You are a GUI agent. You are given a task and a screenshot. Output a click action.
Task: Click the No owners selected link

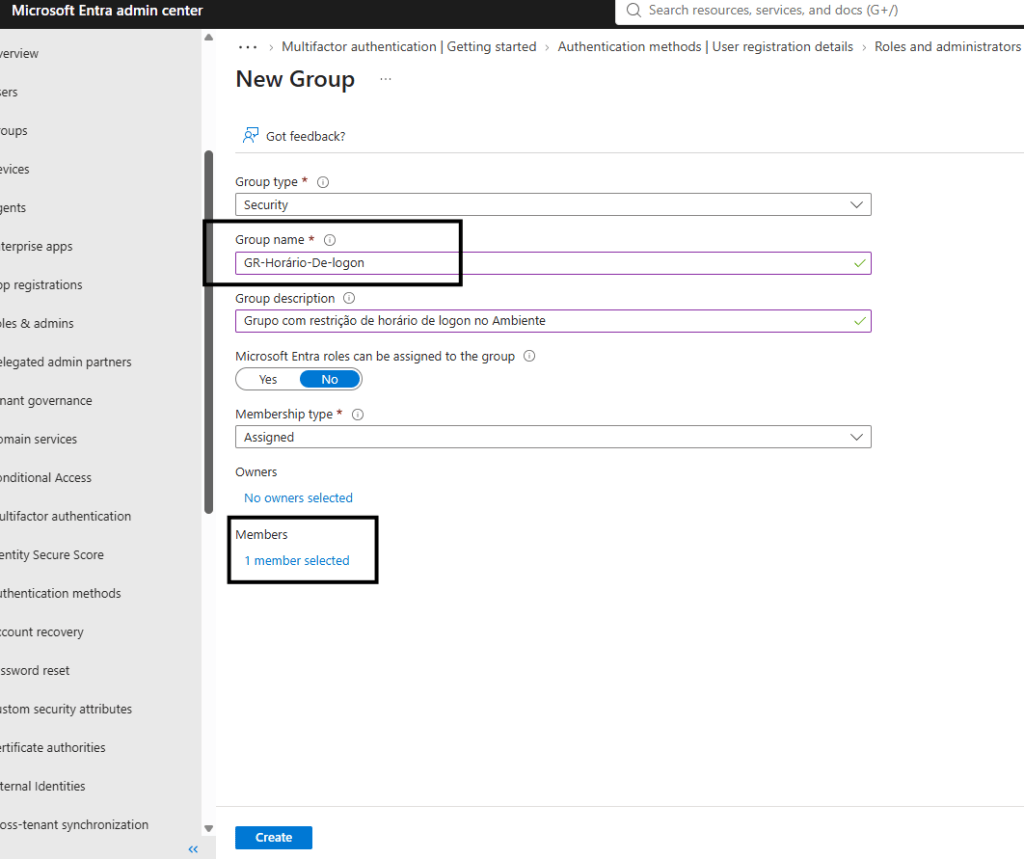point(298,498)
